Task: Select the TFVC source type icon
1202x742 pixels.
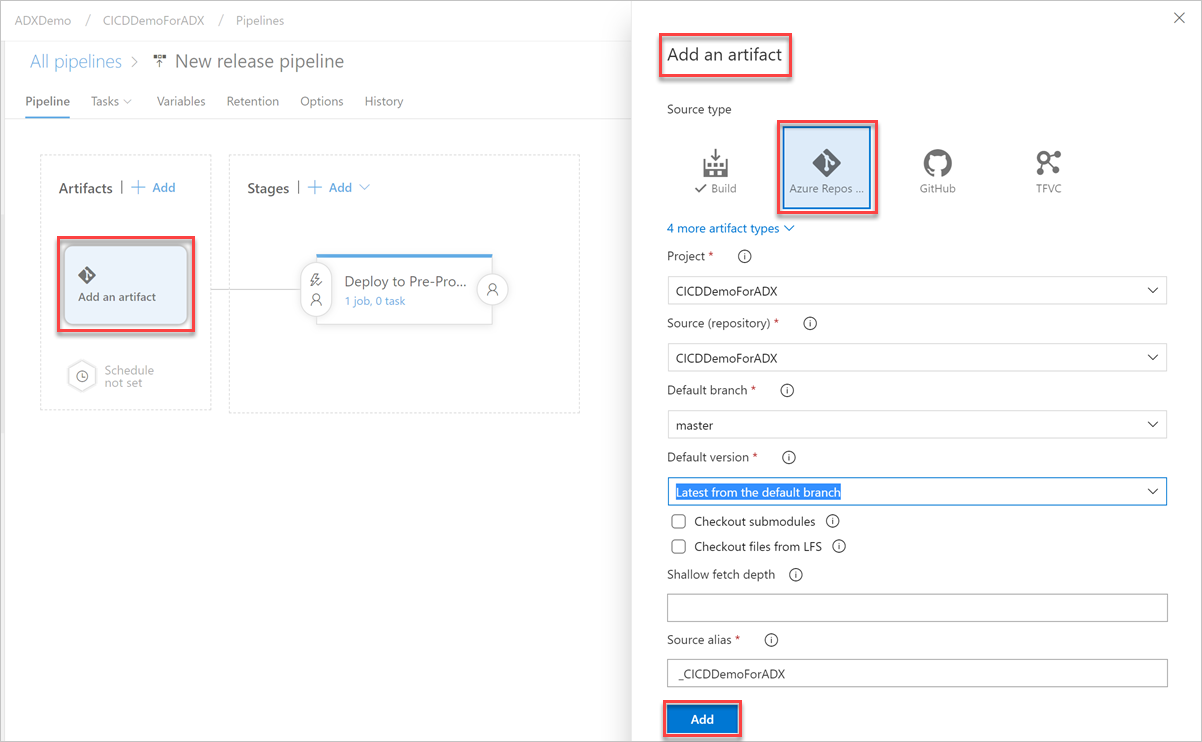Action: coord(1048,168)
